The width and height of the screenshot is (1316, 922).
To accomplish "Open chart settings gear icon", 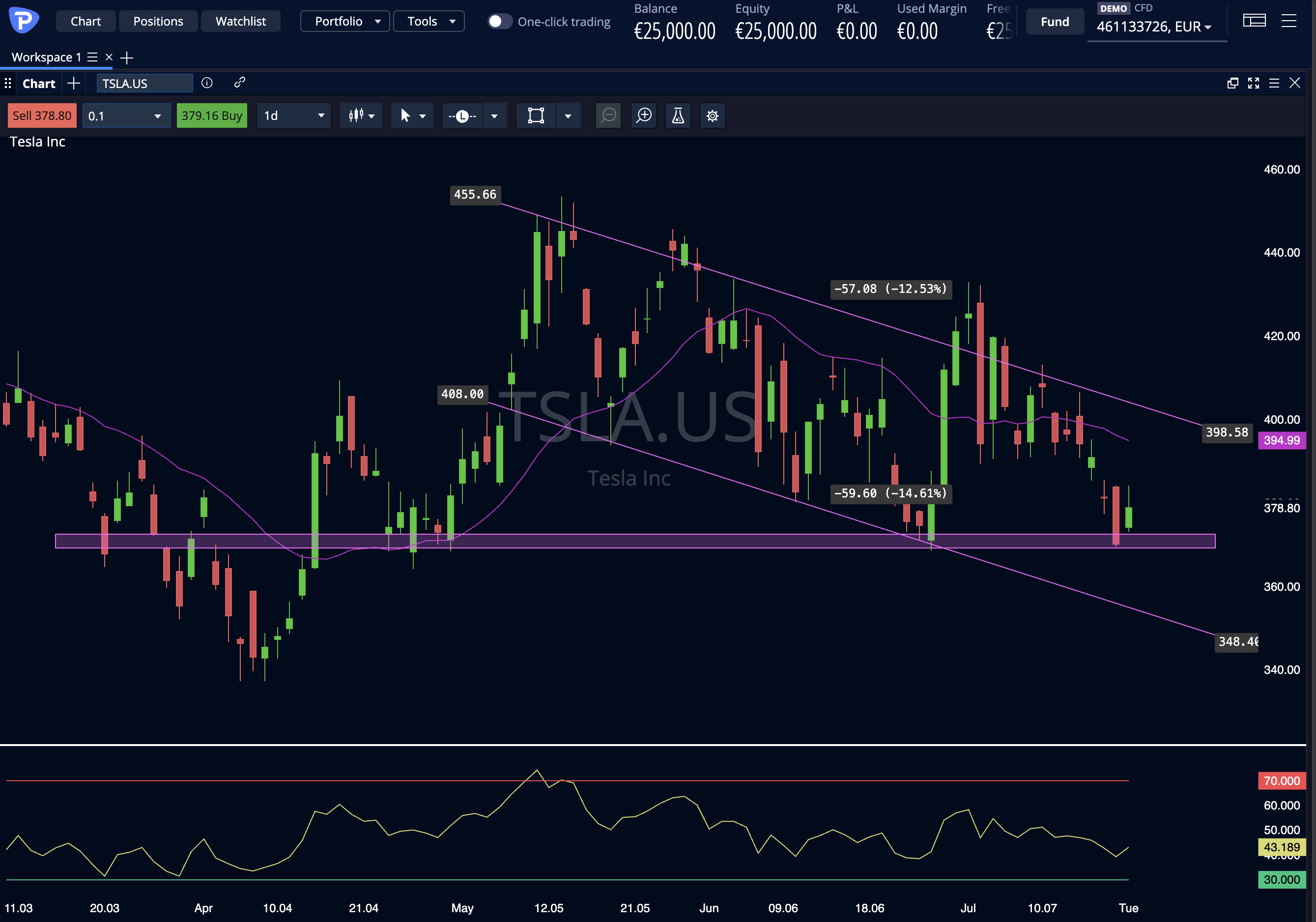I will (713, 116).
